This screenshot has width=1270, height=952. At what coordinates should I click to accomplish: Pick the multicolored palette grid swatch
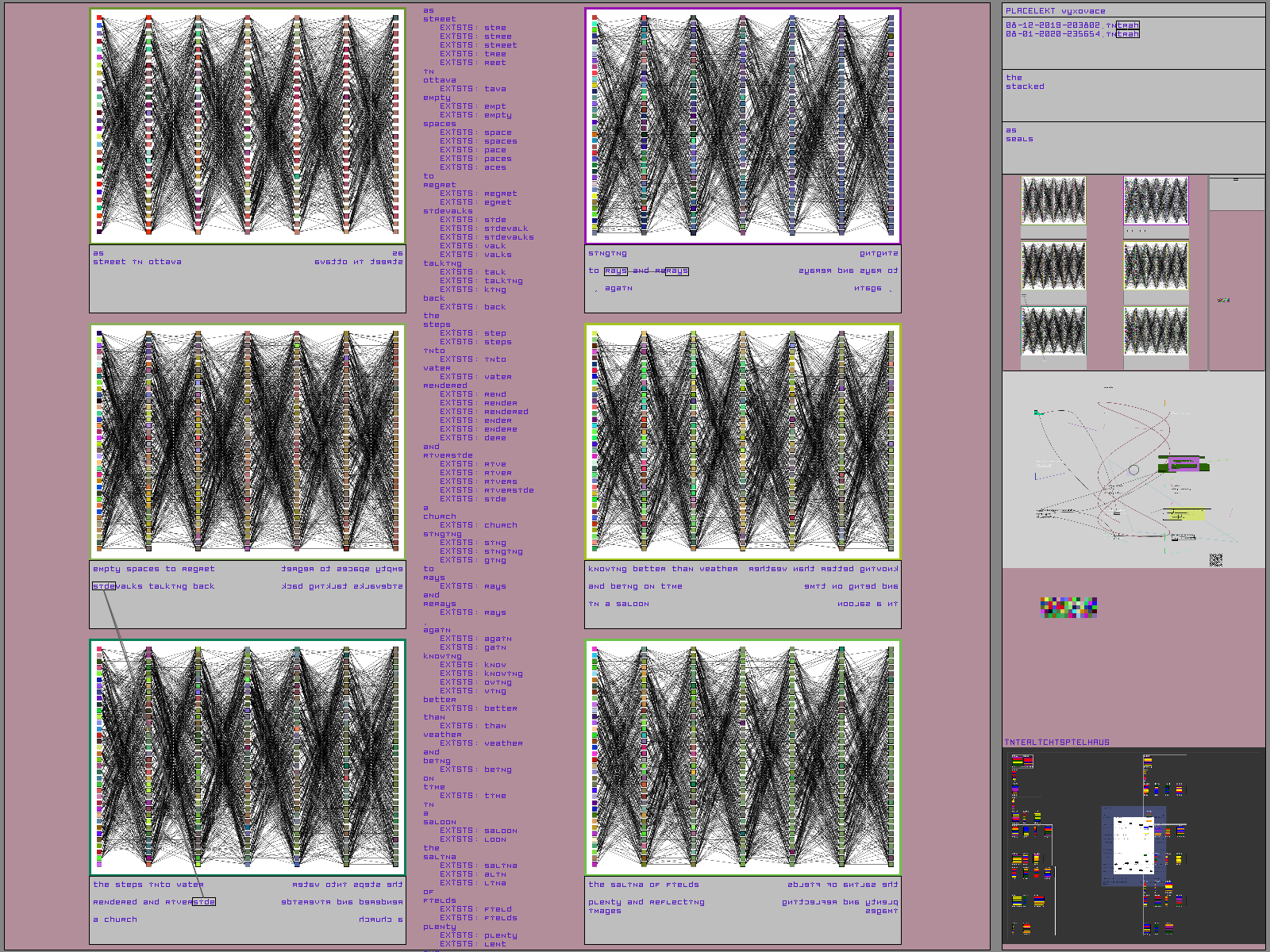[x=1068, y=608]
